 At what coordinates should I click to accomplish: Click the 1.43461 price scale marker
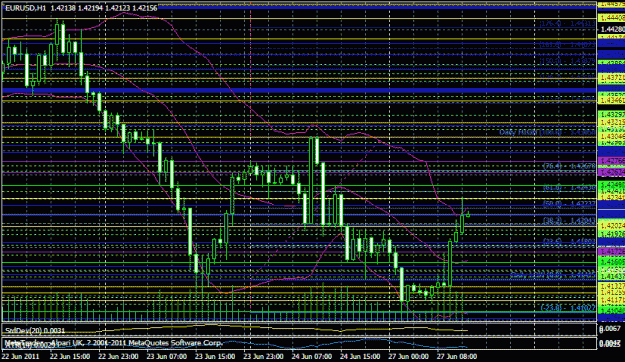pyautogui.click(x=611, y=100)
